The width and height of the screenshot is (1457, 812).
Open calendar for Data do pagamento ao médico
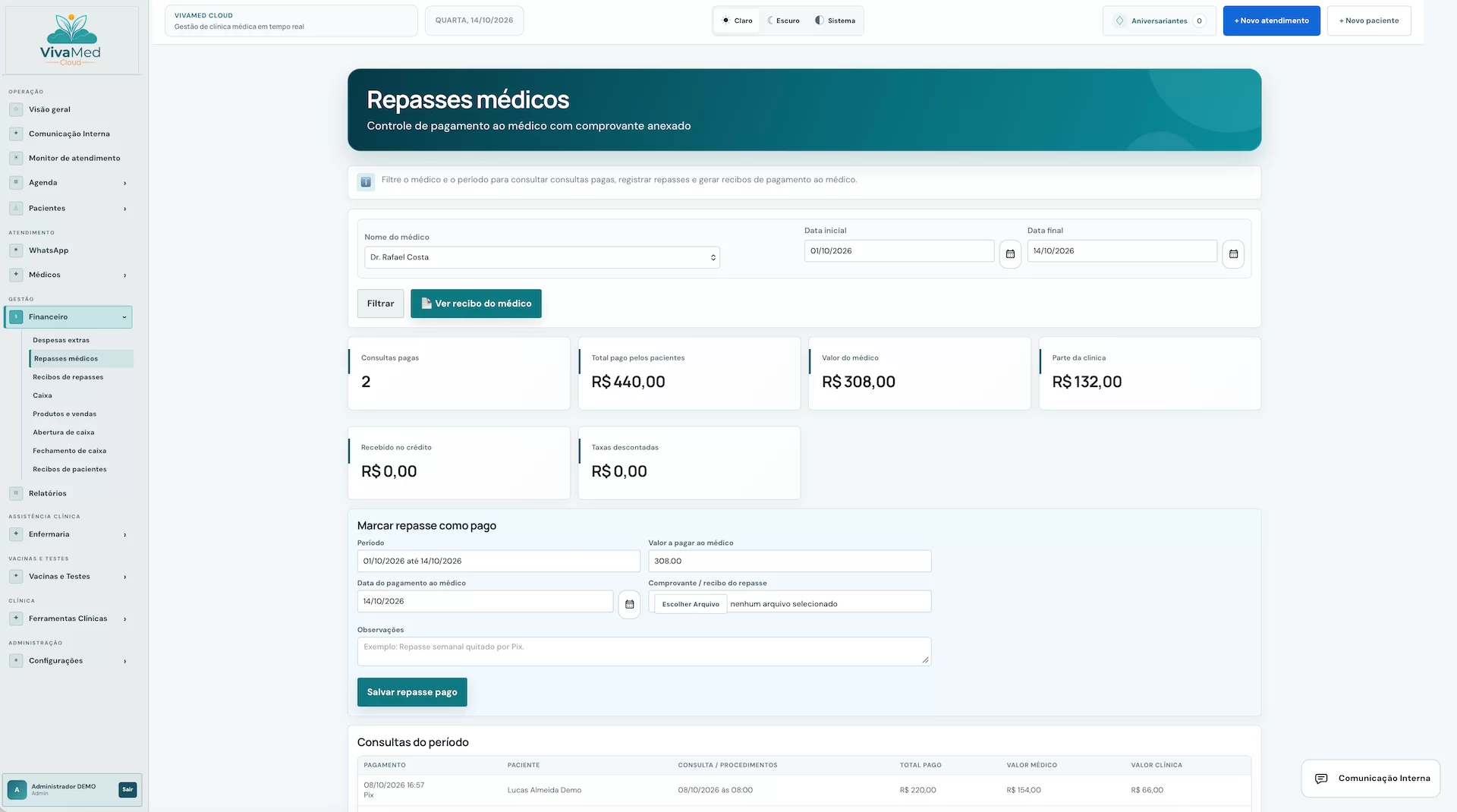pyautogui.click(x=629, y=605)
